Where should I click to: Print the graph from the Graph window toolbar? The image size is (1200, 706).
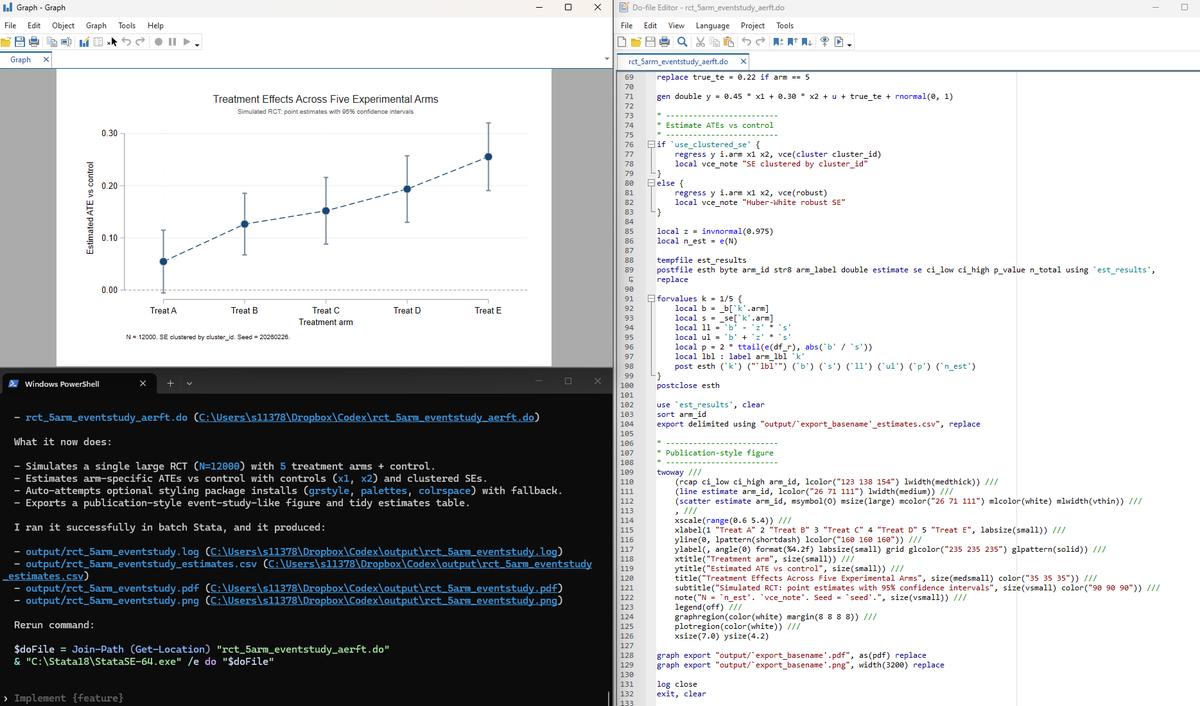pyautogui.click(x=34, y=42)
